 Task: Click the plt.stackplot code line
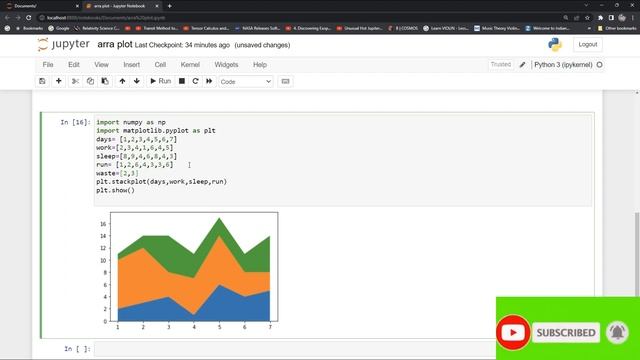161,182
